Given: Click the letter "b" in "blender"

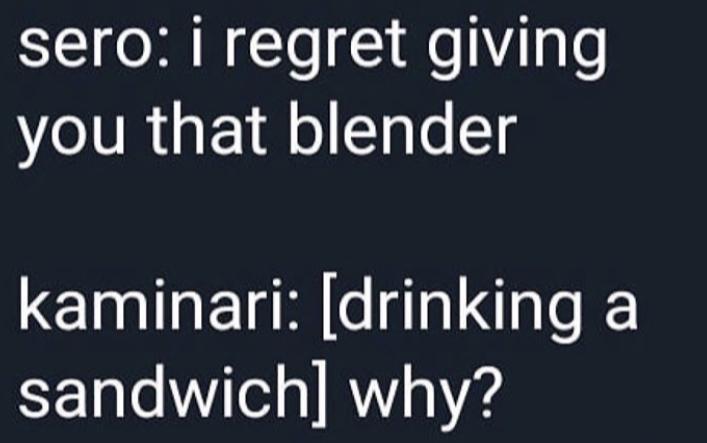Looking at the screenshot, I should pyautogui.click(x=304, y=128).
